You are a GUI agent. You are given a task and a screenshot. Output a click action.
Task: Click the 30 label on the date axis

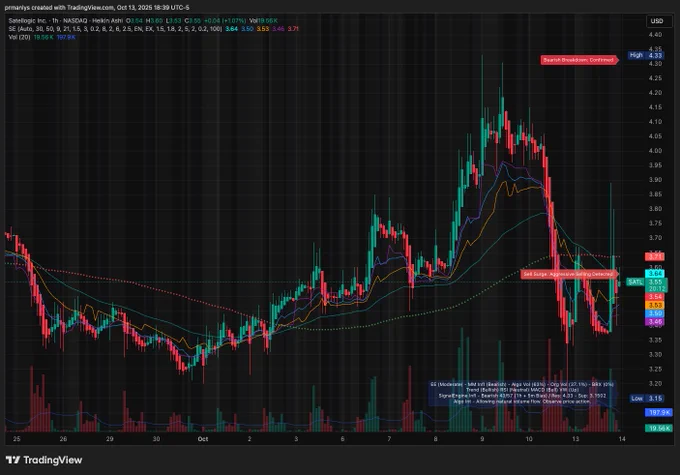pos(156,439)
